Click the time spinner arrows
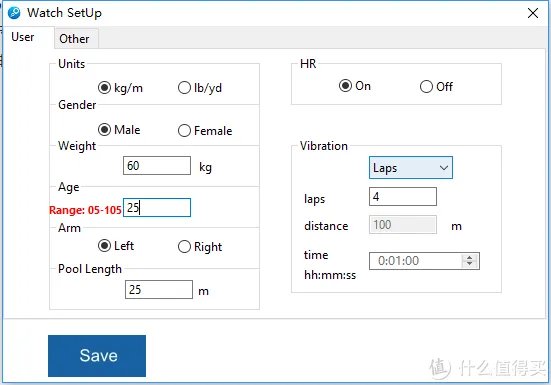Image resolution: width=551 pixels, height=385 pixels. (x=469, y=261)
